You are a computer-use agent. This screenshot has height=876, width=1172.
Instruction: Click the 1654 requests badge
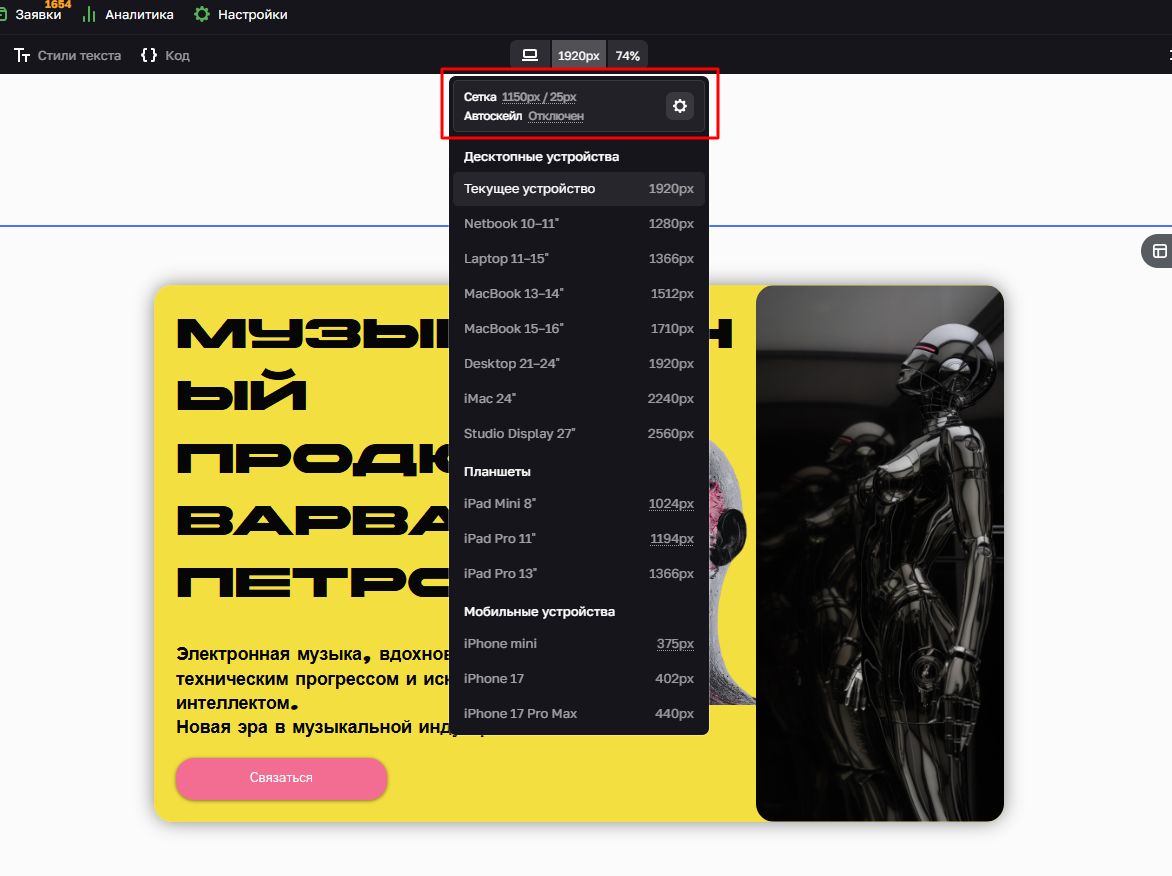pyautogui.click(x=58, y=4)
